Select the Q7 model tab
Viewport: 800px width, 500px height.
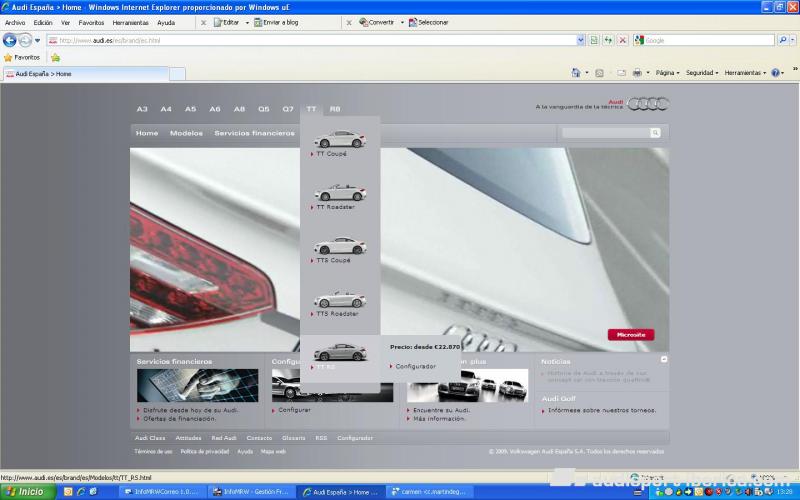pyautogui.click(x=288, y=108)
